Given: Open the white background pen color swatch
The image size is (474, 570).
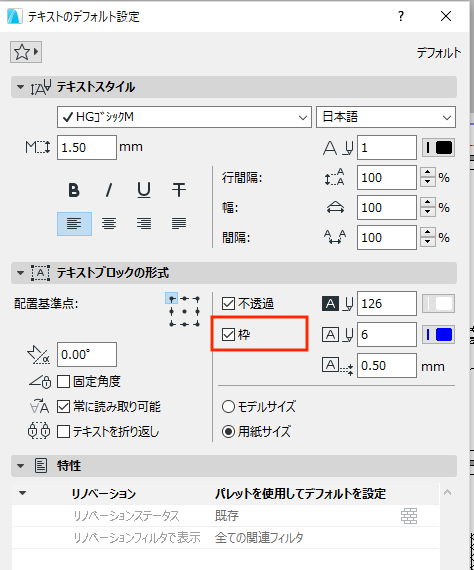Looking at the screenshot, I should point(438,304).
